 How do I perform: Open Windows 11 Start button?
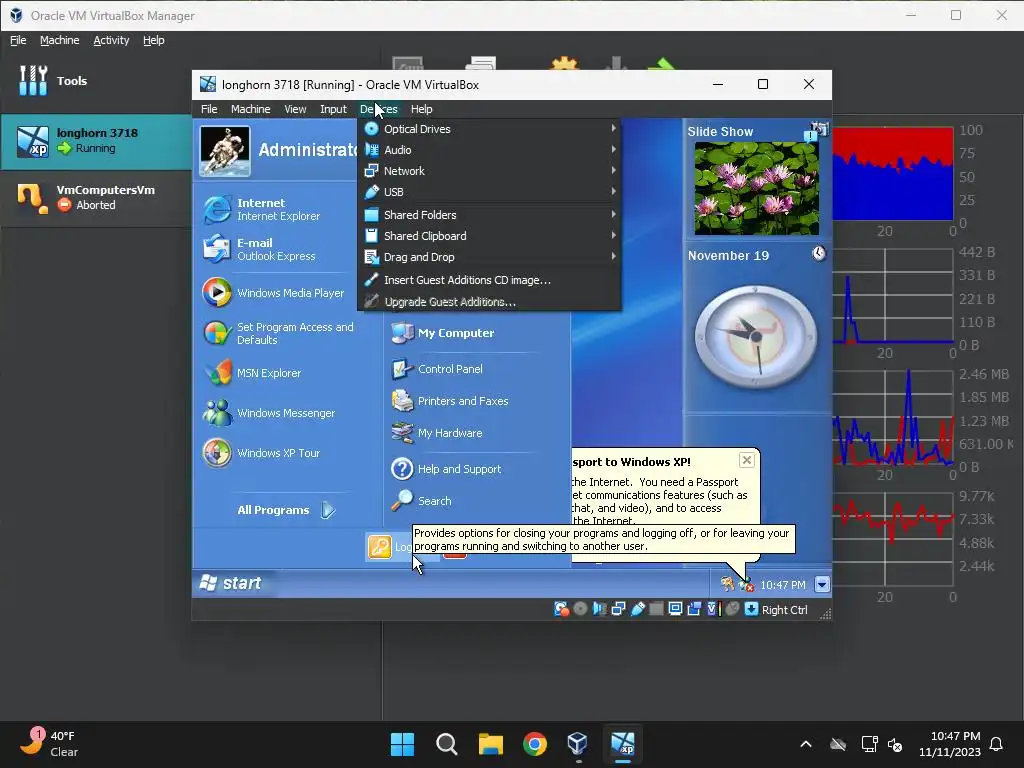coord(402,744)
